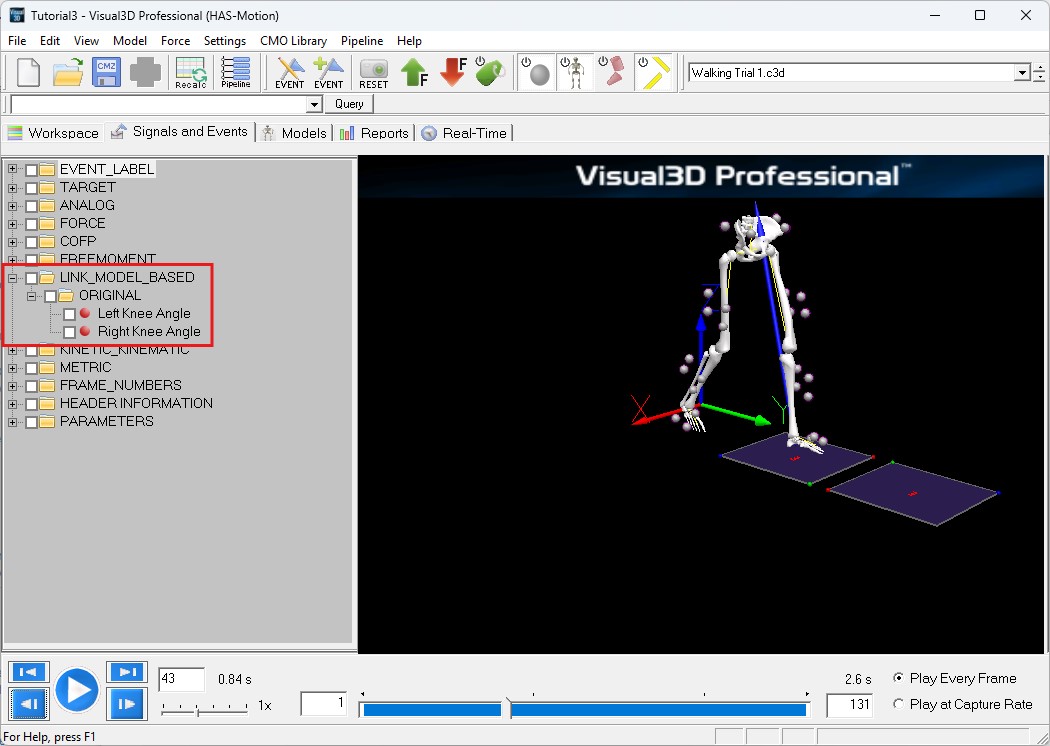Select Play Every Frame radio button
1050x746 pixels.
point(899,678)
